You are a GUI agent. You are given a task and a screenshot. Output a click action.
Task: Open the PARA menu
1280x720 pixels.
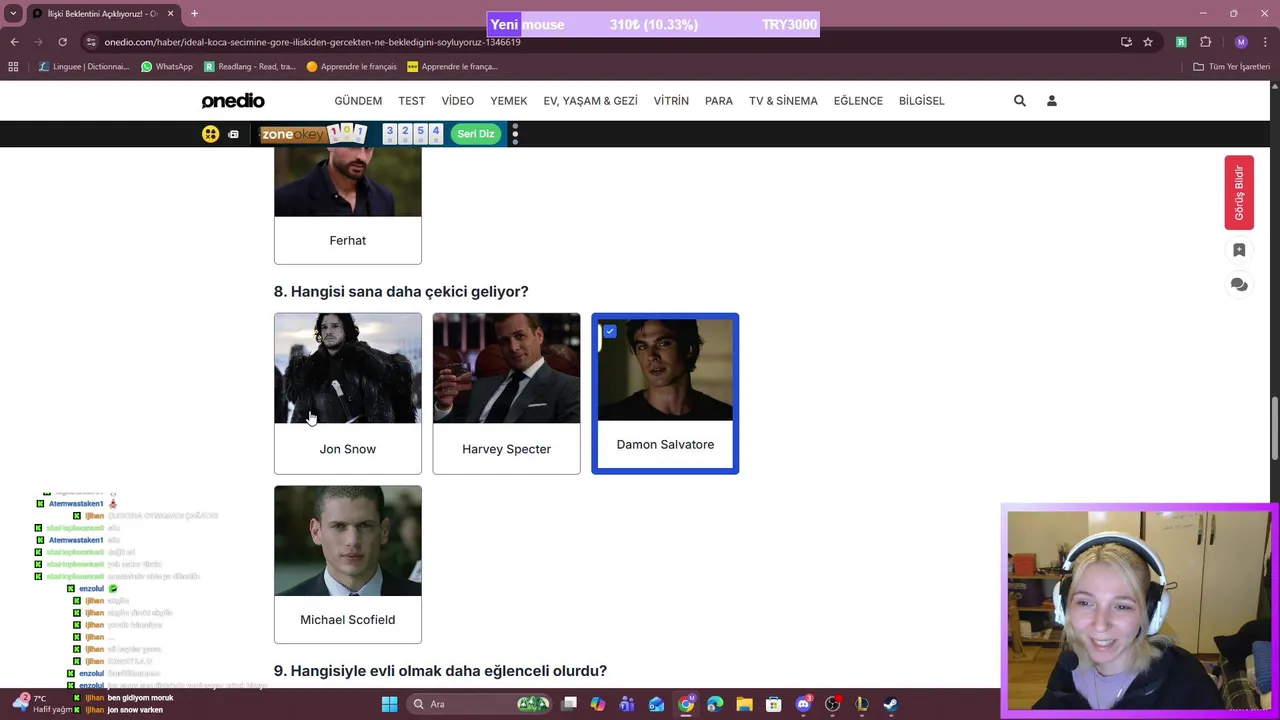pos(719,101)
